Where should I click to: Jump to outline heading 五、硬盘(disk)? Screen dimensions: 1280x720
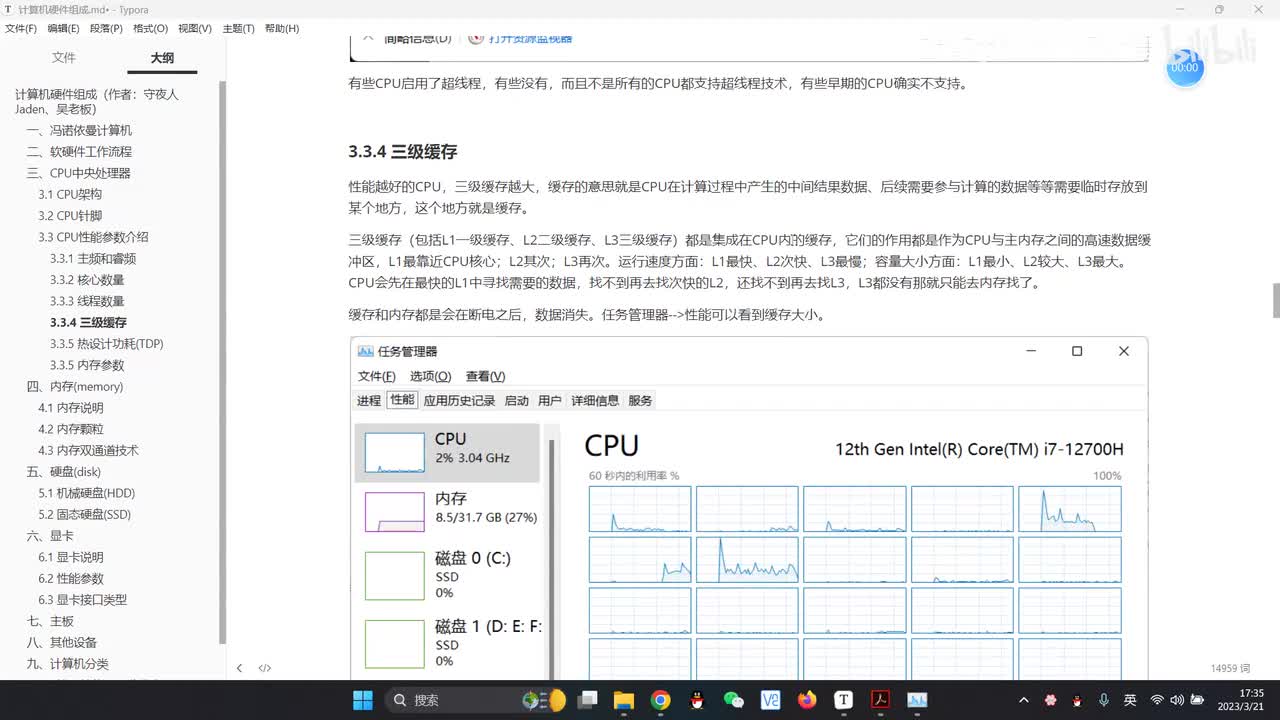63,472
